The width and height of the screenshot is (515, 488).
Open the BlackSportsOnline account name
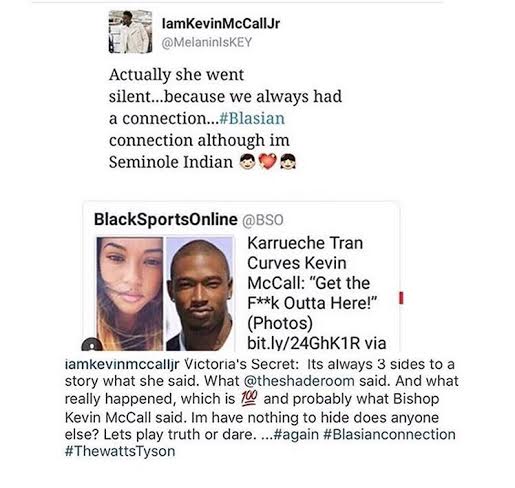click(x=166, y=219)
